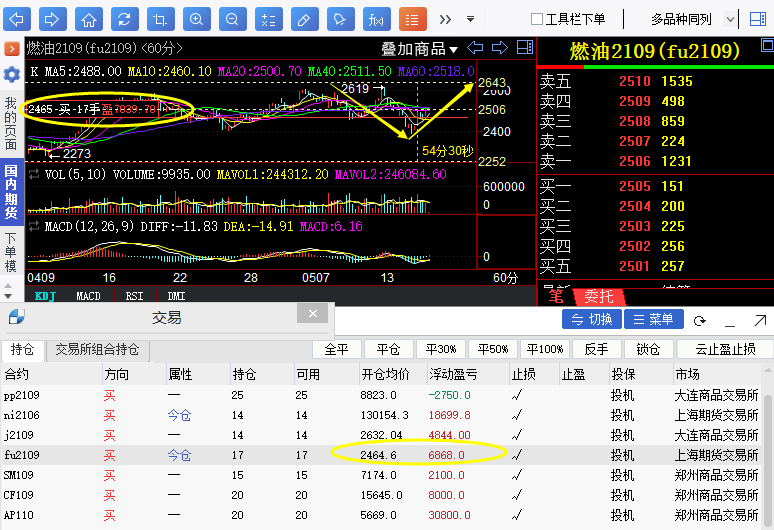Image resolution: width=774 pixels, height=530 pixels.
Task: Open the 叠加商品 dropdown
Action: tap(419, 48)
